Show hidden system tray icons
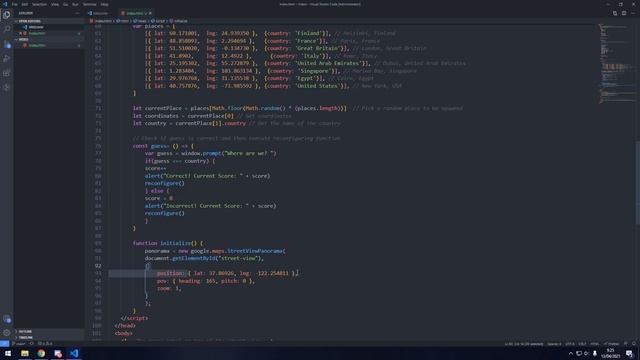Viewport: 640px width, 360px height. pyautogui.click(x=571, y=353)
